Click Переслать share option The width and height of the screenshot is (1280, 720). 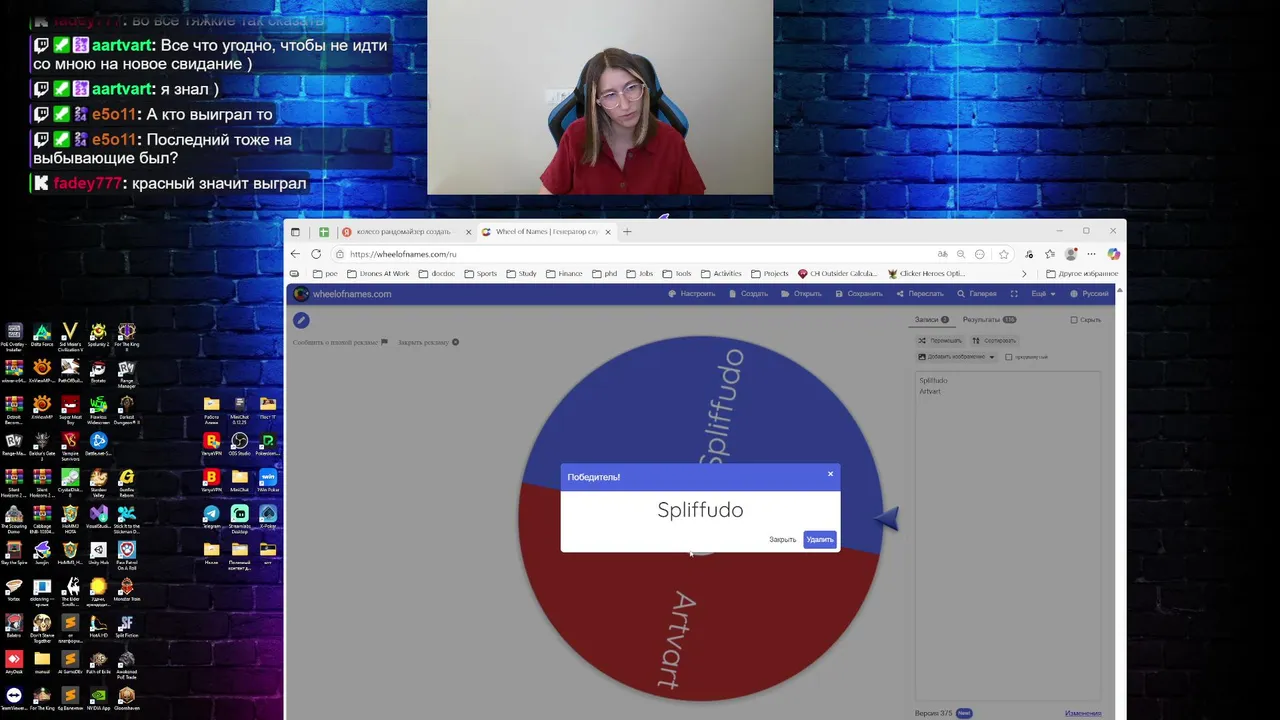tap(920, 294)
